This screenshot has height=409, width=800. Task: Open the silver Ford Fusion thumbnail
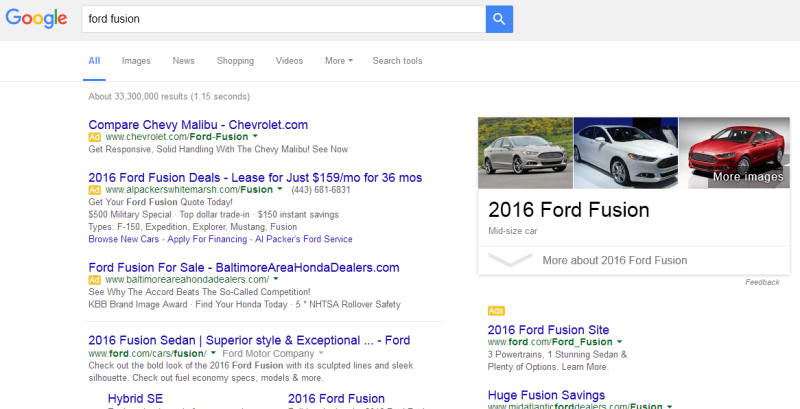pyautogui.click(x=525, y=153)
